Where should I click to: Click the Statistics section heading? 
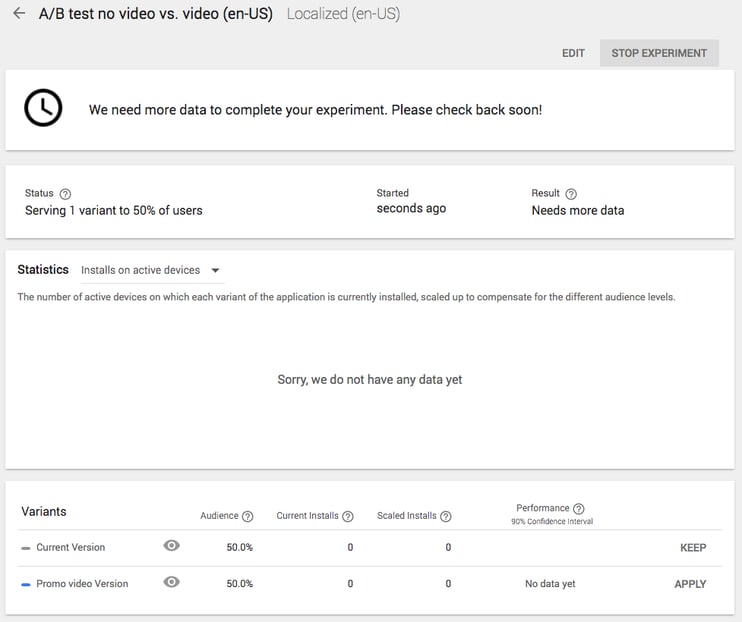[x=43, y=269]
